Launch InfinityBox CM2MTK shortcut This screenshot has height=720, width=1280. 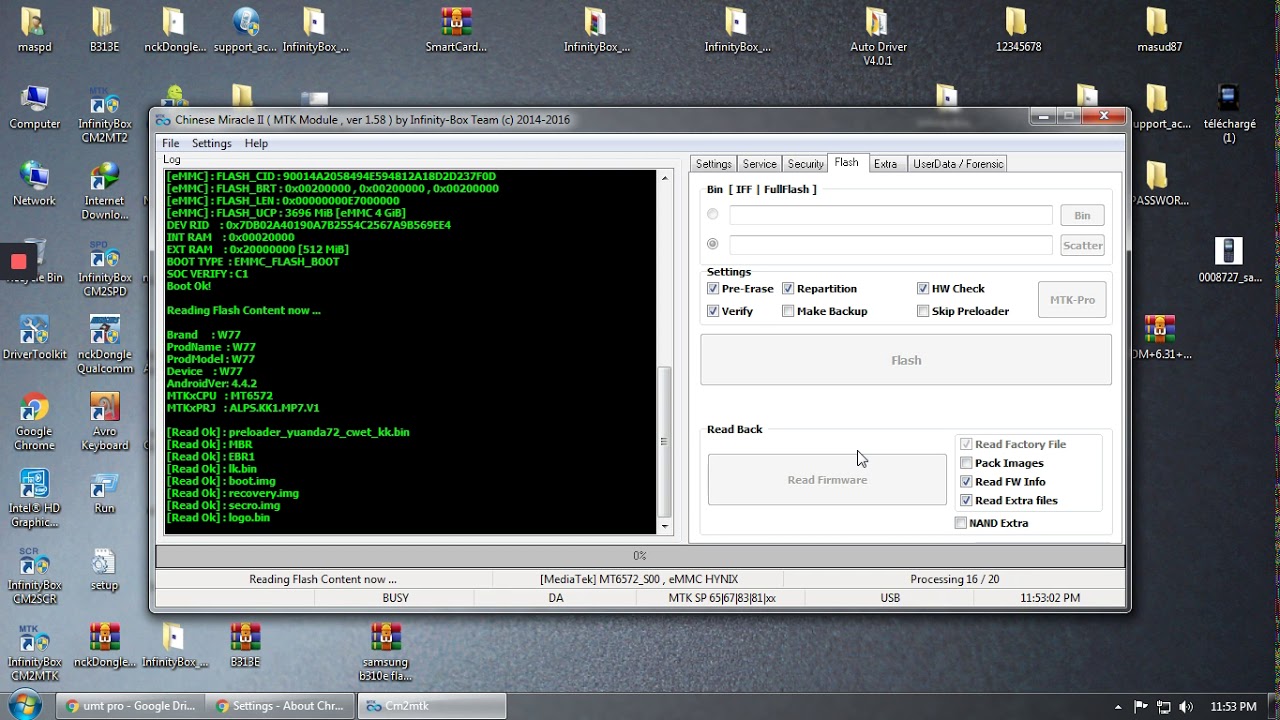(x=34, y=653)
